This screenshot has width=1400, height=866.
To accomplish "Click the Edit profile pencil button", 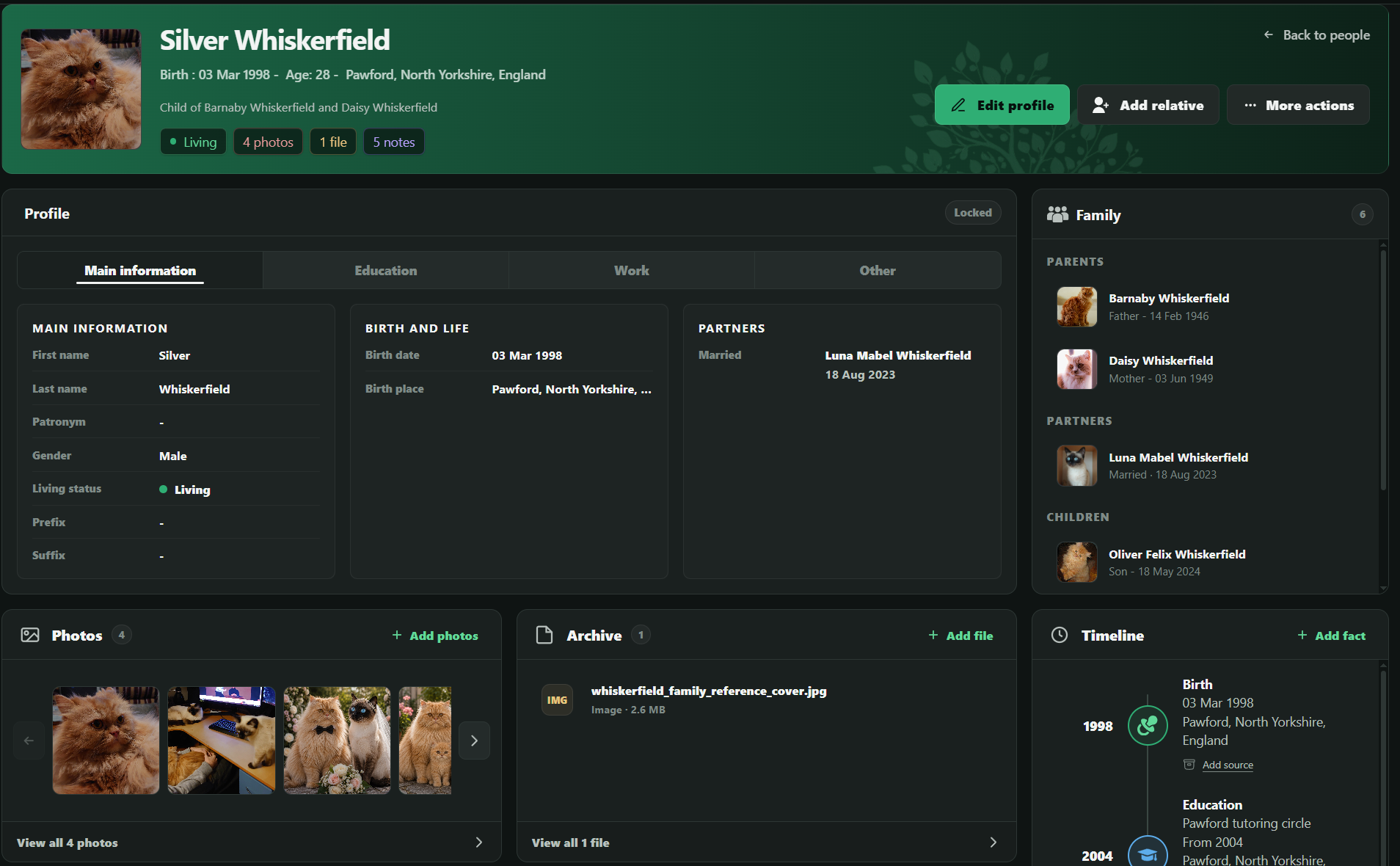I will (1002, 105).
